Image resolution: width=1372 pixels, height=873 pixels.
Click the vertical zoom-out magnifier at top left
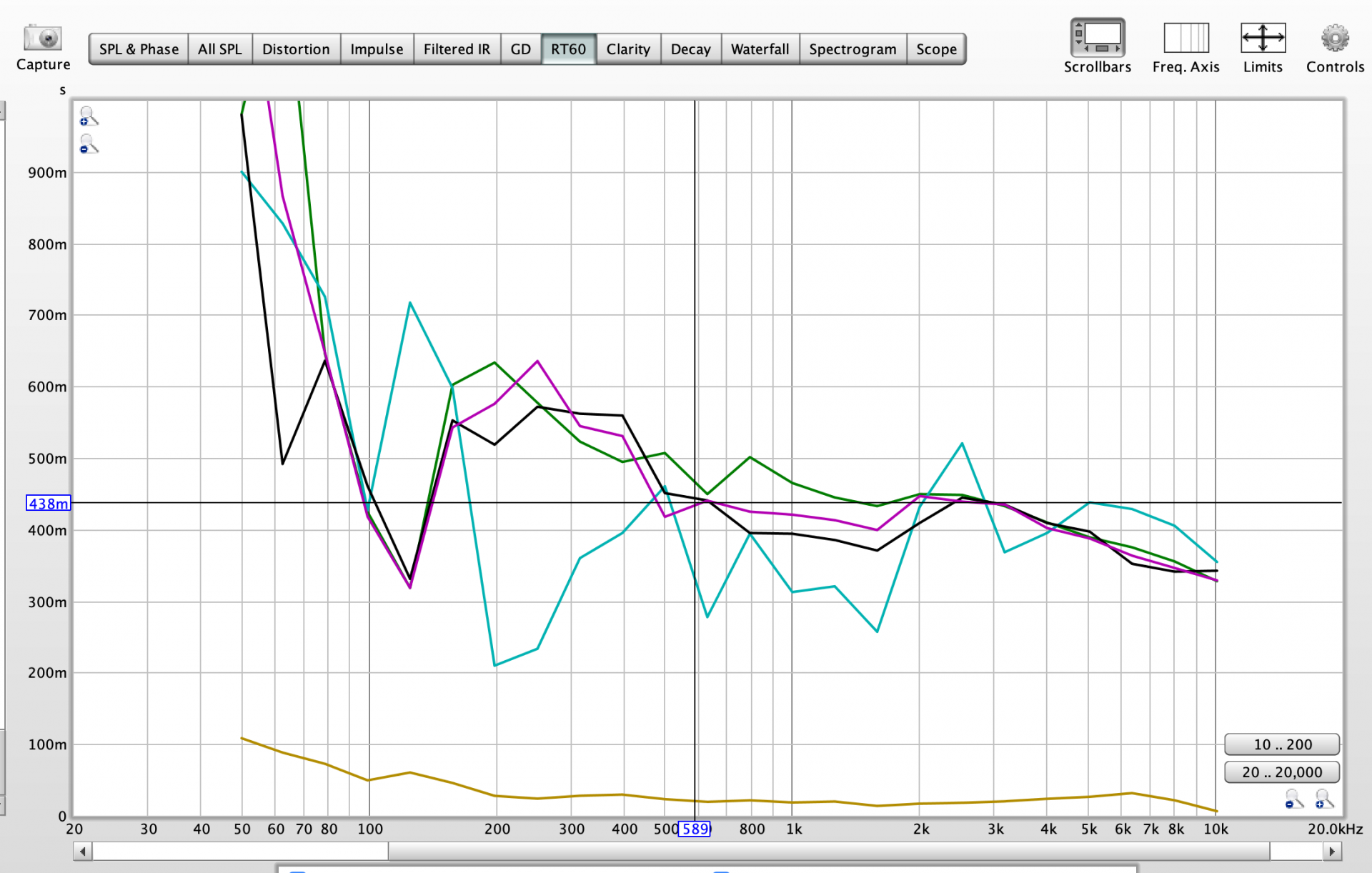(x=88, y=144)
